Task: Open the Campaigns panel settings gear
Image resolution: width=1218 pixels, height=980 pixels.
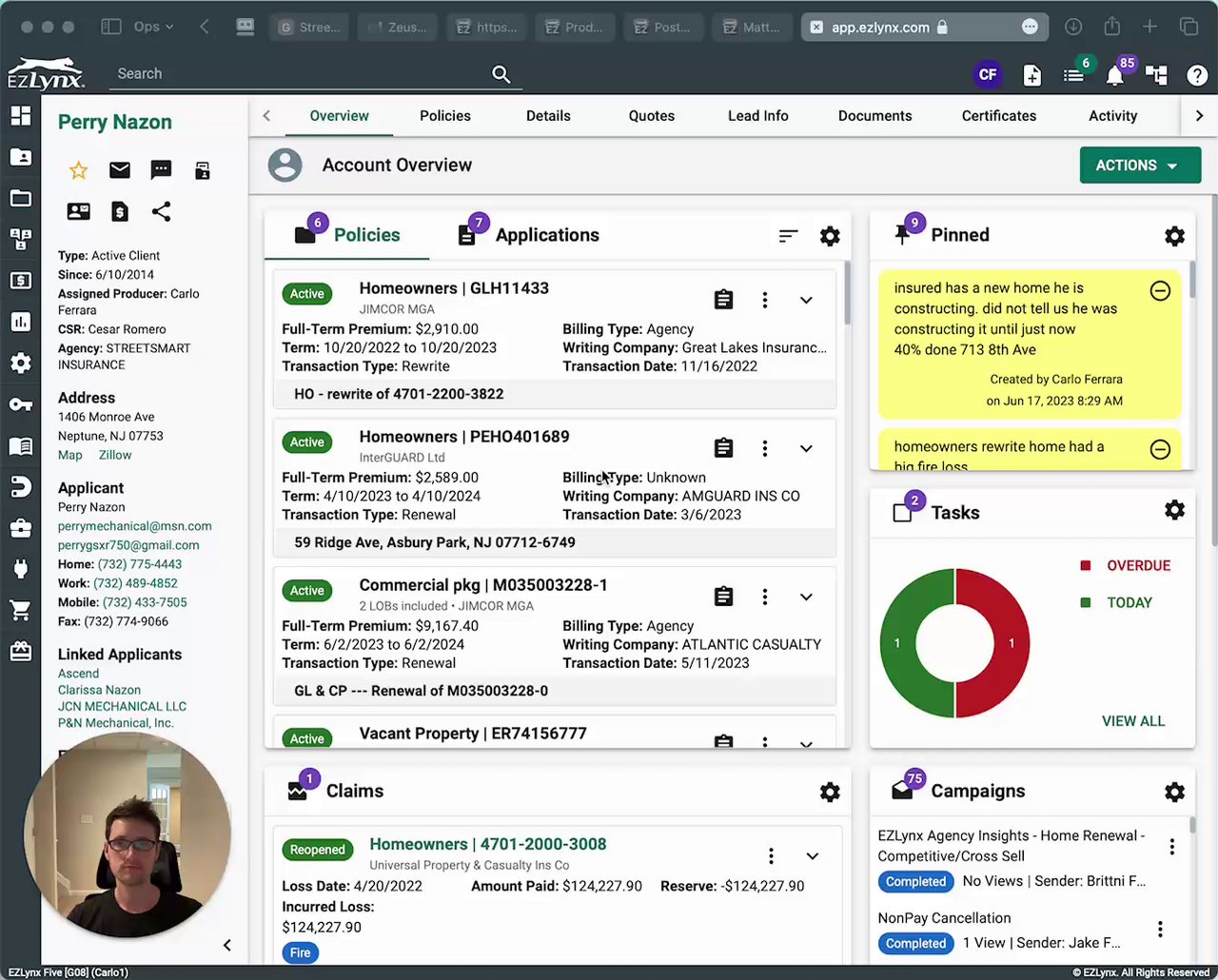Action: [x=1175, y=792]
